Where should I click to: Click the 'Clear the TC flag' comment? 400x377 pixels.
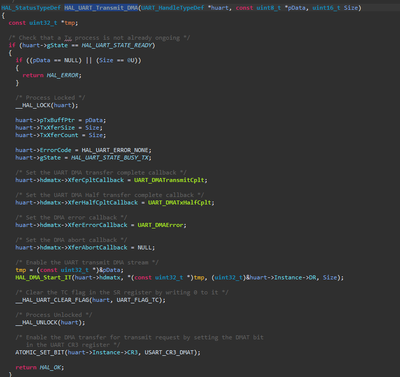coord(122,293)
